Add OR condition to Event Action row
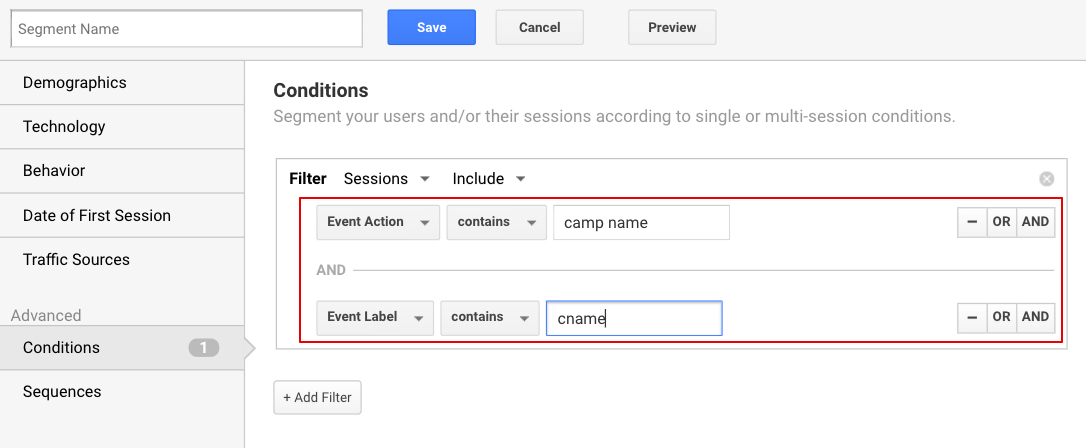 tap(1002, 222)
